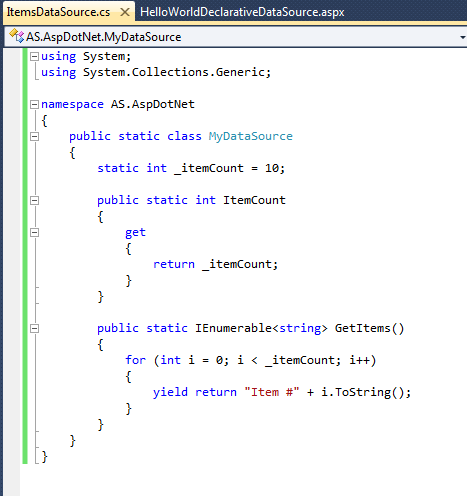
Task: Collapse the ItemCount property block
Action: 34,200
